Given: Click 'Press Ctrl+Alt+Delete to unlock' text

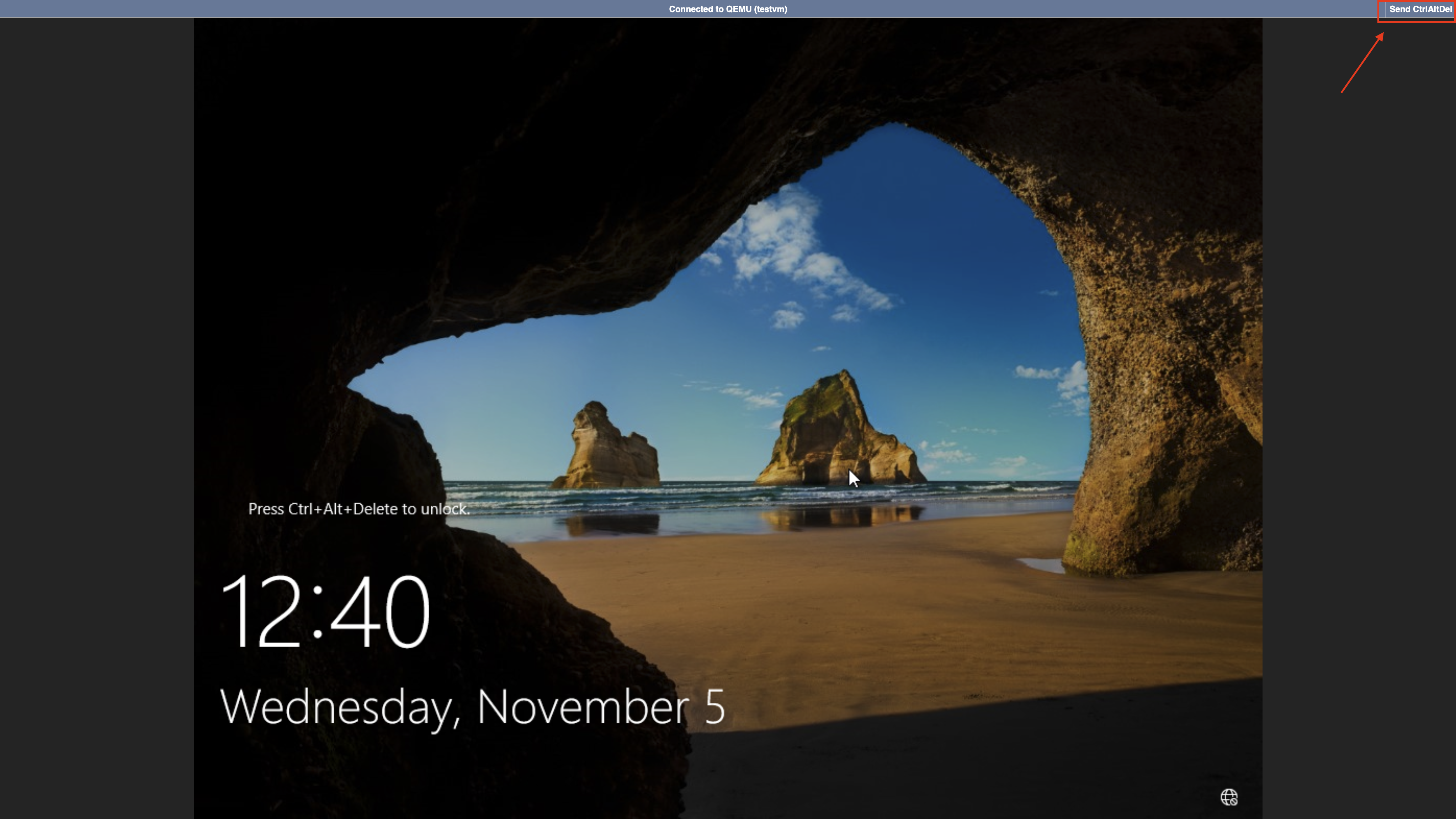Looking at the screenshot, I should (359, 509).
